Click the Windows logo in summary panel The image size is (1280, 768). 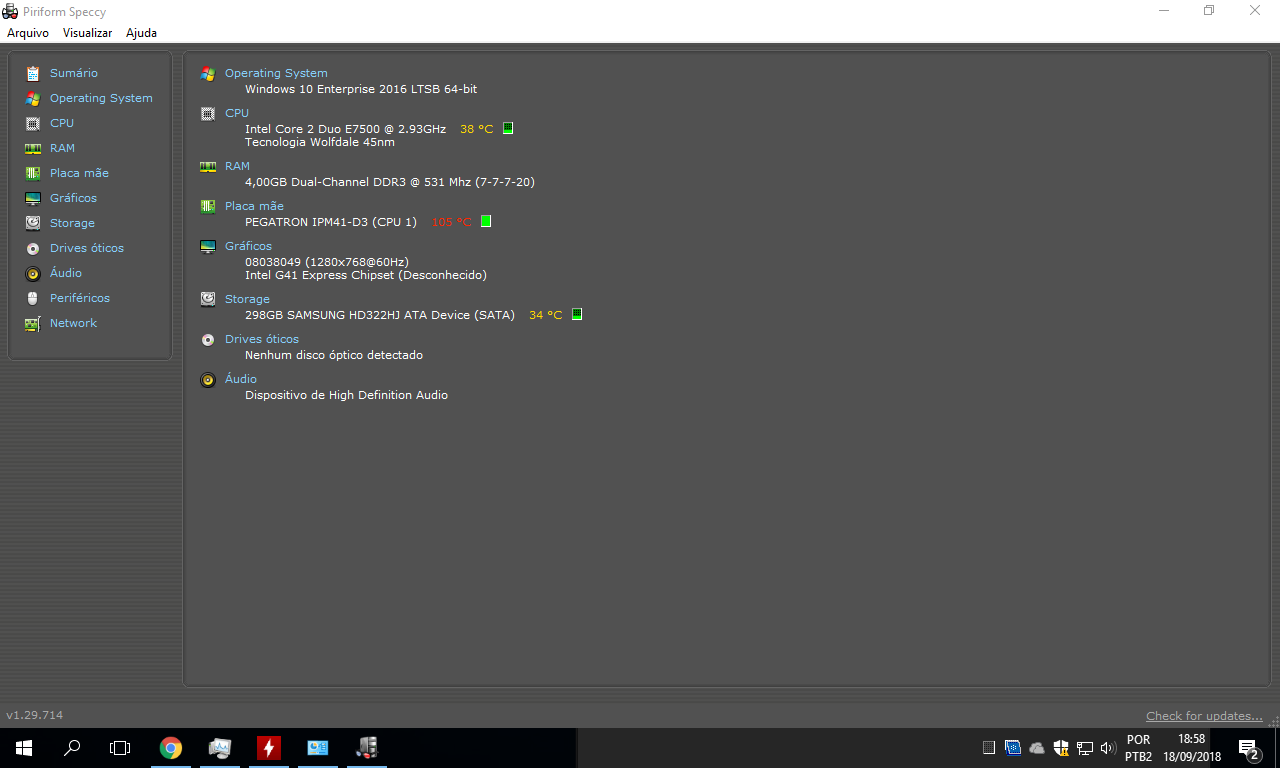point(208,73)
